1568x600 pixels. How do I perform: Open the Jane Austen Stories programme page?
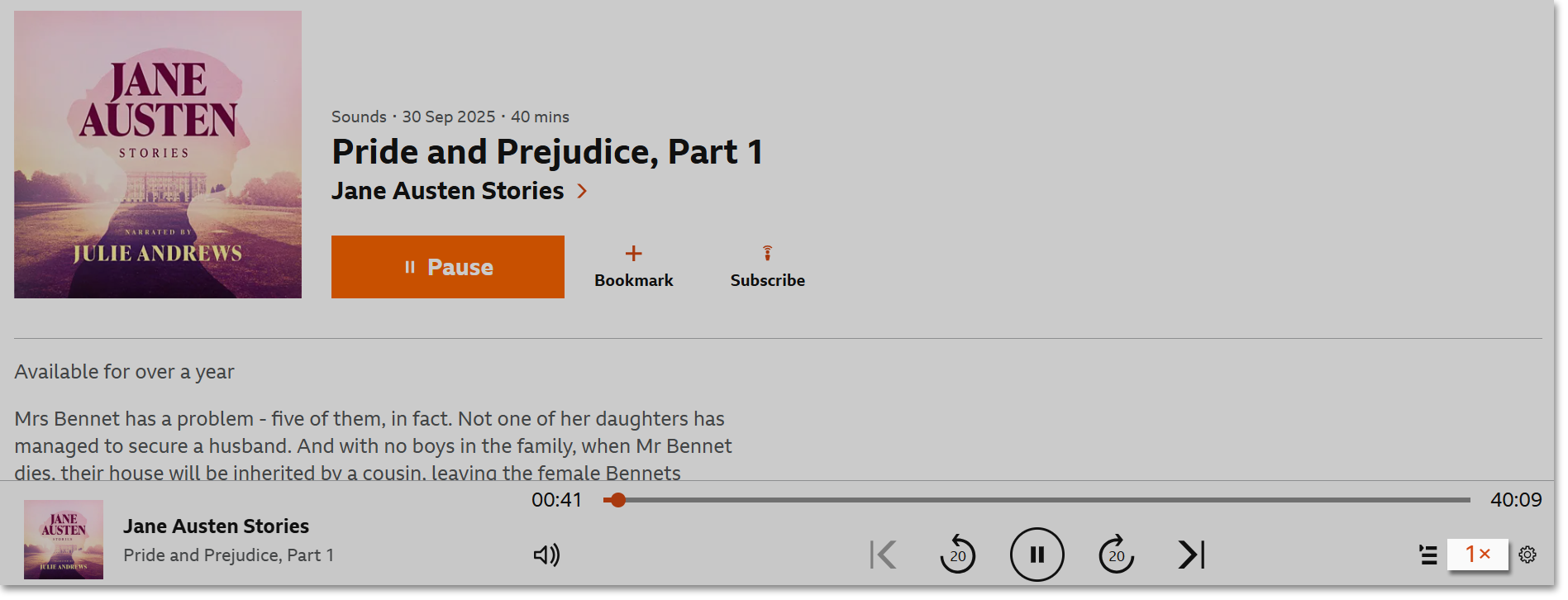(447, 191)
